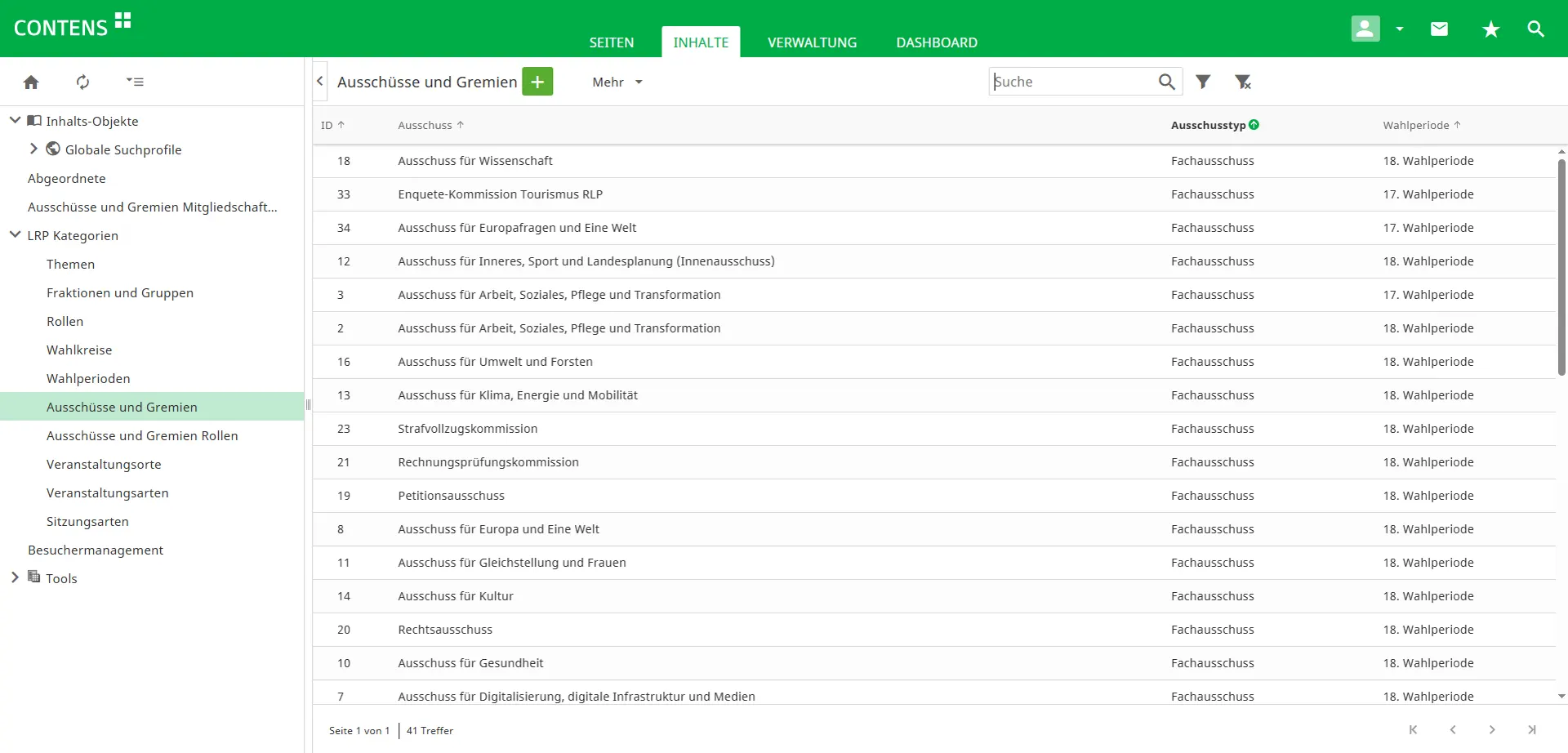Open the Mehr dropdown menu
The image size is (1568, 753).
(617, 82)
